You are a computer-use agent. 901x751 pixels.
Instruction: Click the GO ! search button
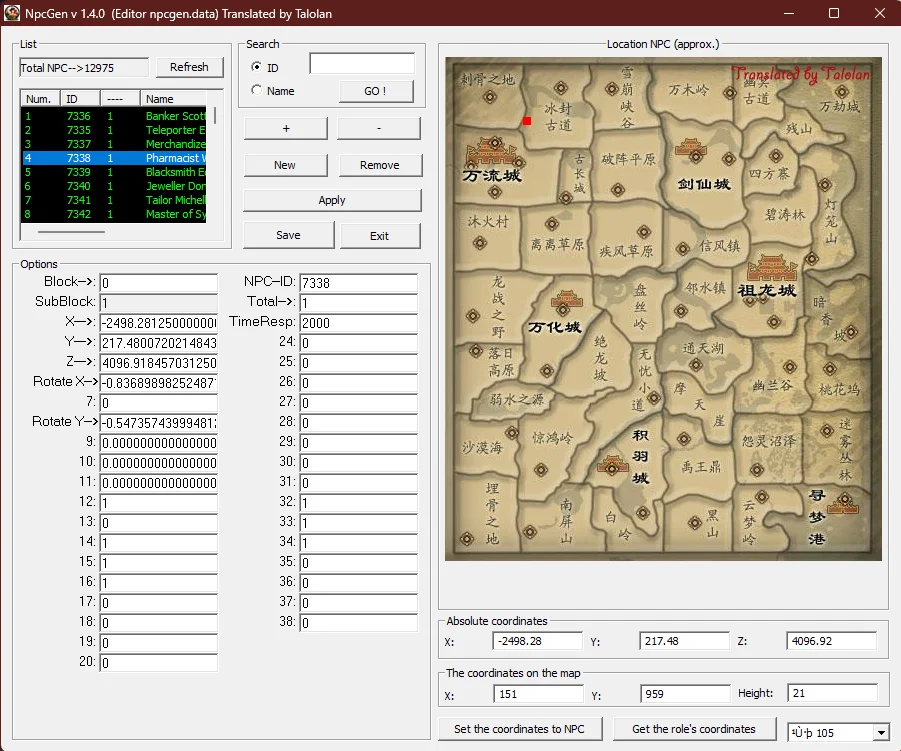click(x=375, y=91)
